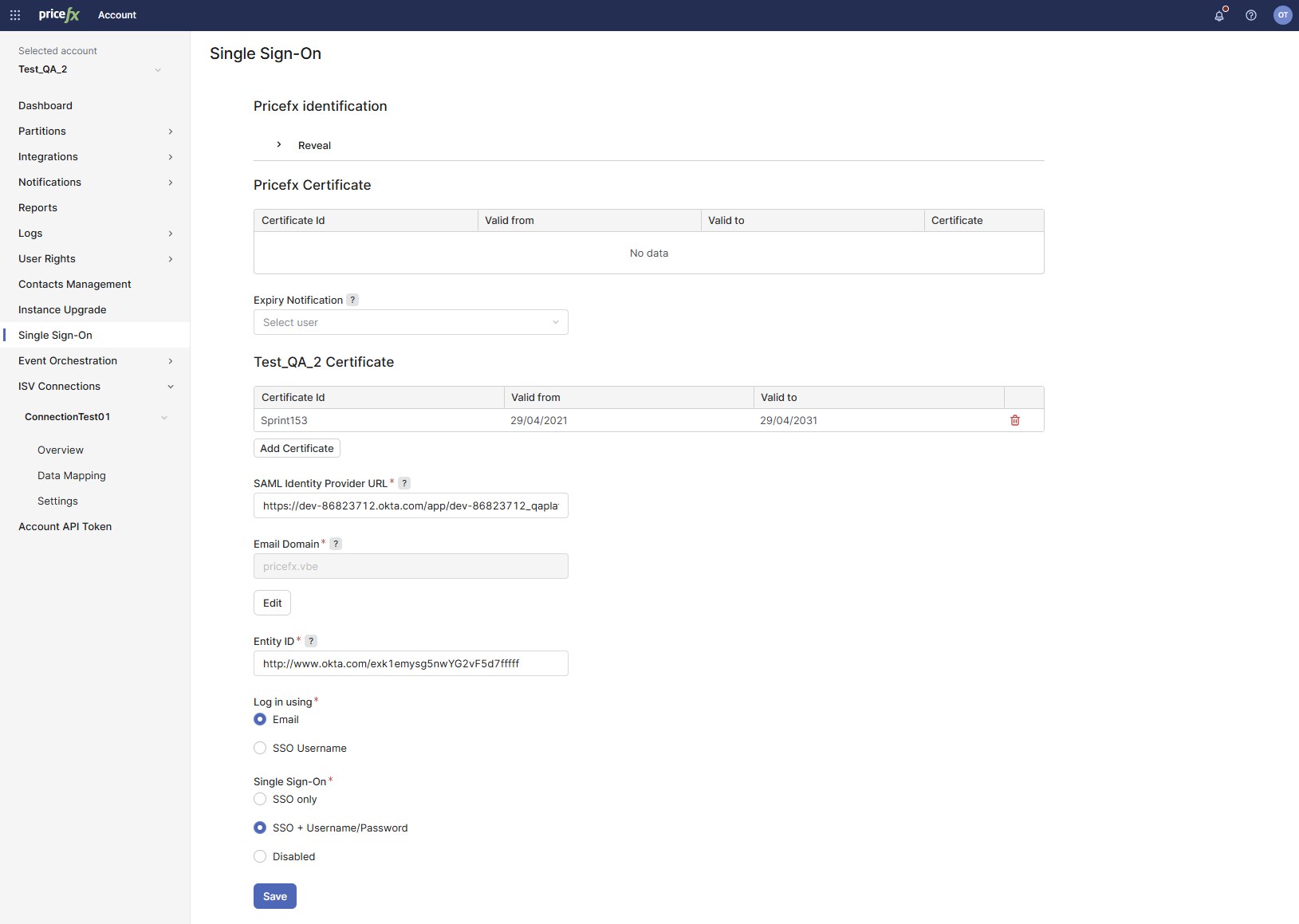Go to Contacts Management in sidebar
This screenshot has width=1299, height=924.
[x=75, y=284]
